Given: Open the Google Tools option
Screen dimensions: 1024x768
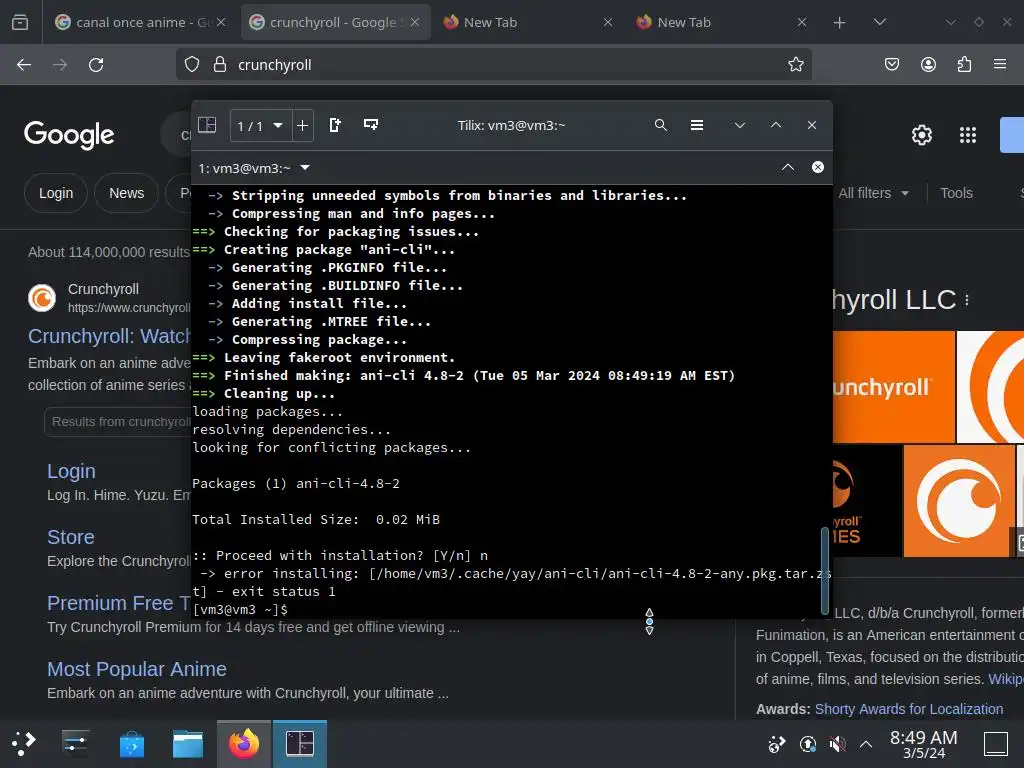Looking at the screenshot, I should [956, 193].
